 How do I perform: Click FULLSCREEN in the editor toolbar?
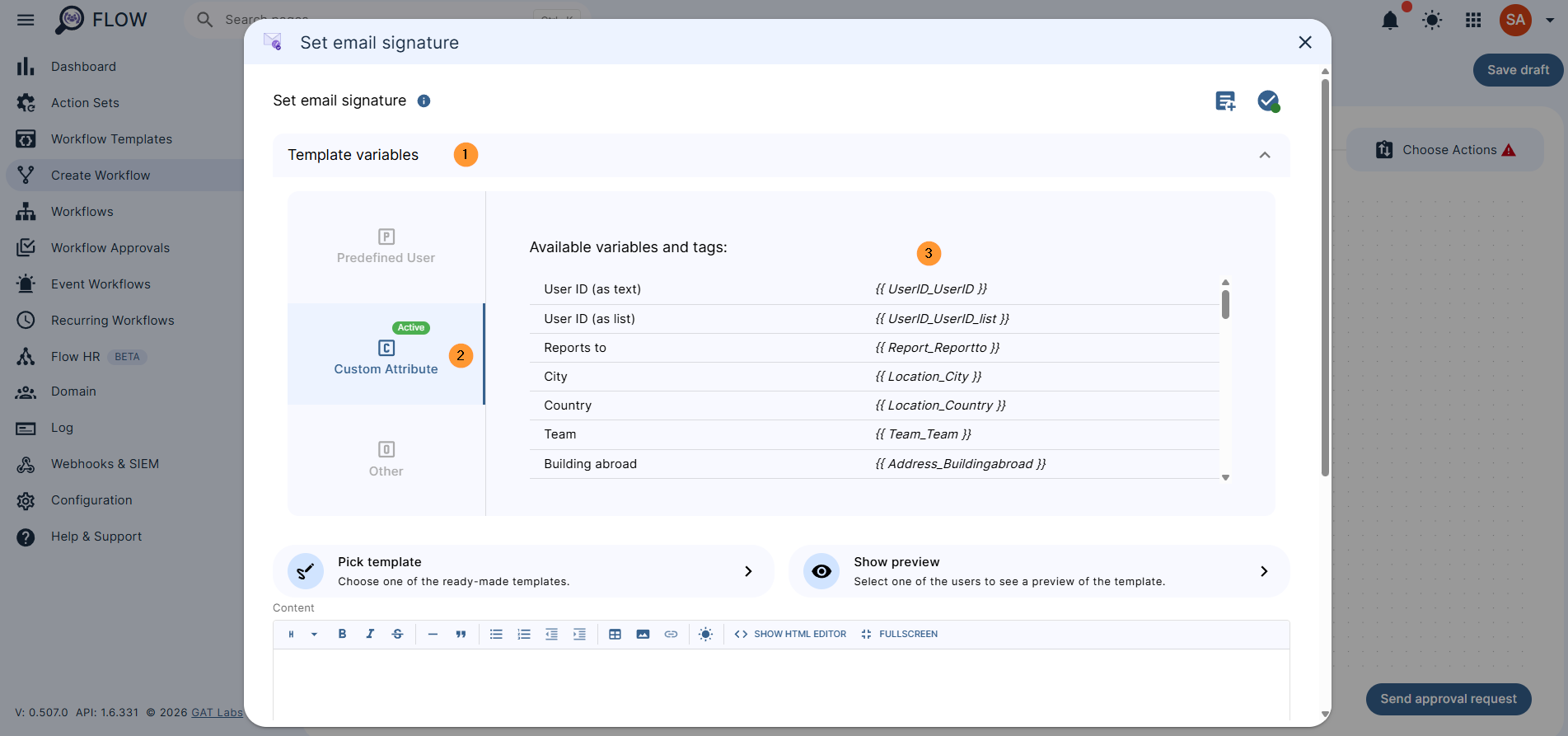899,635
